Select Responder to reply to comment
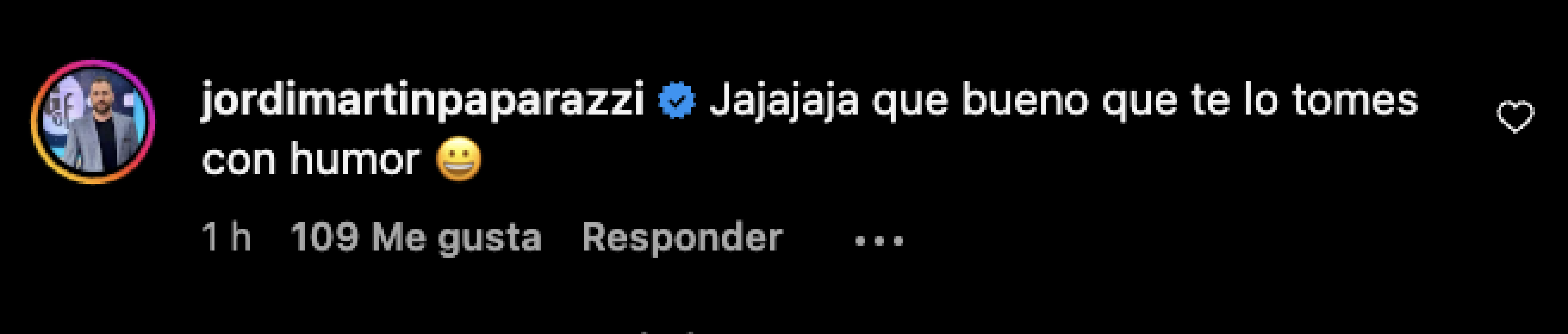The height and width of the screenshot is (334, 1568). [x=682, y=238]
